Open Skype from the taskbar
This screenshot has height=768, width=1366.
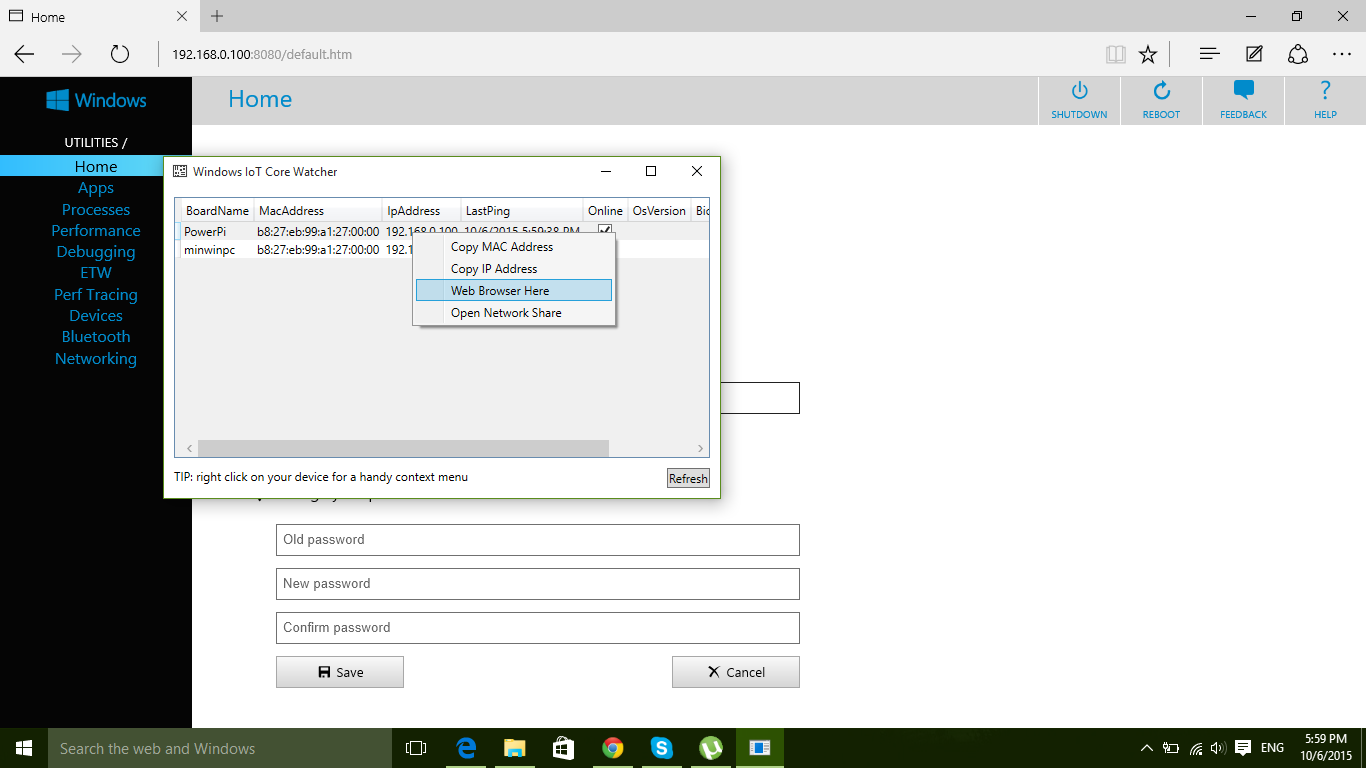(x=662, y=748)
